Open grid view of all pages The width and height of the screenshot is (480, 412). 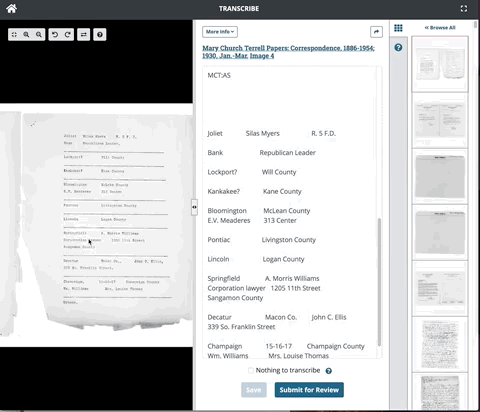[x=398, y=28]
